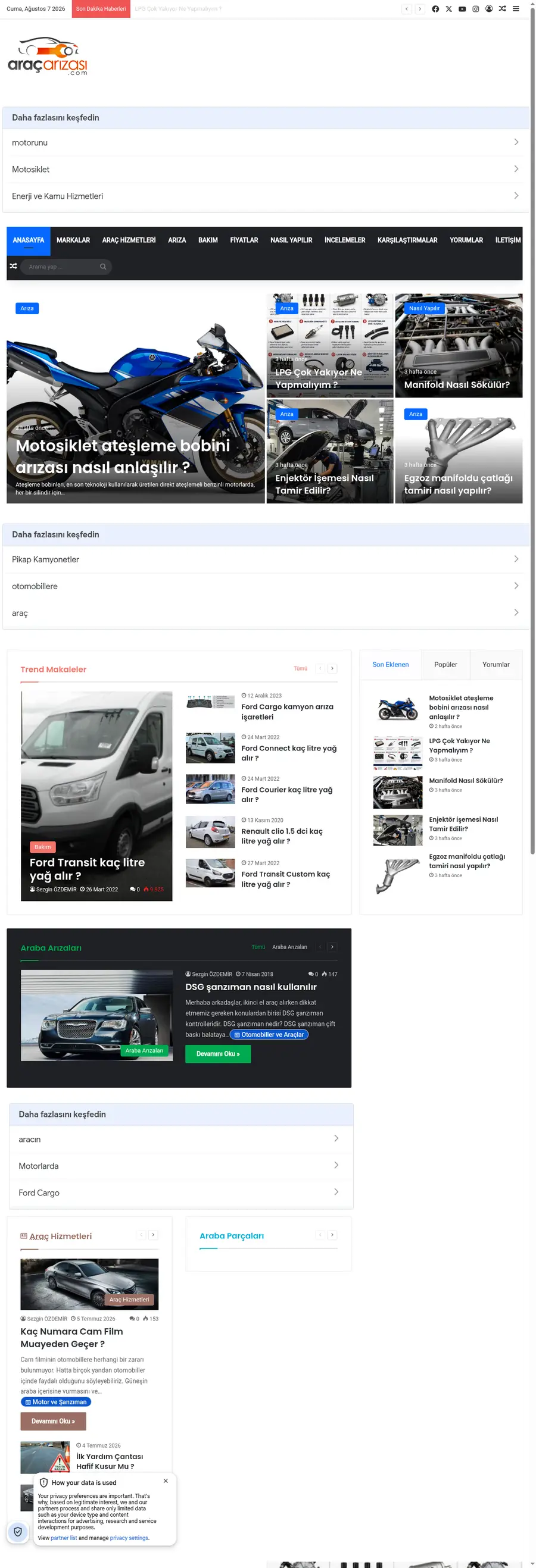536x1568 pixels.
Task: Open ARAÇ HİZMETLERİ menu item
Action: tap(129, 240)
